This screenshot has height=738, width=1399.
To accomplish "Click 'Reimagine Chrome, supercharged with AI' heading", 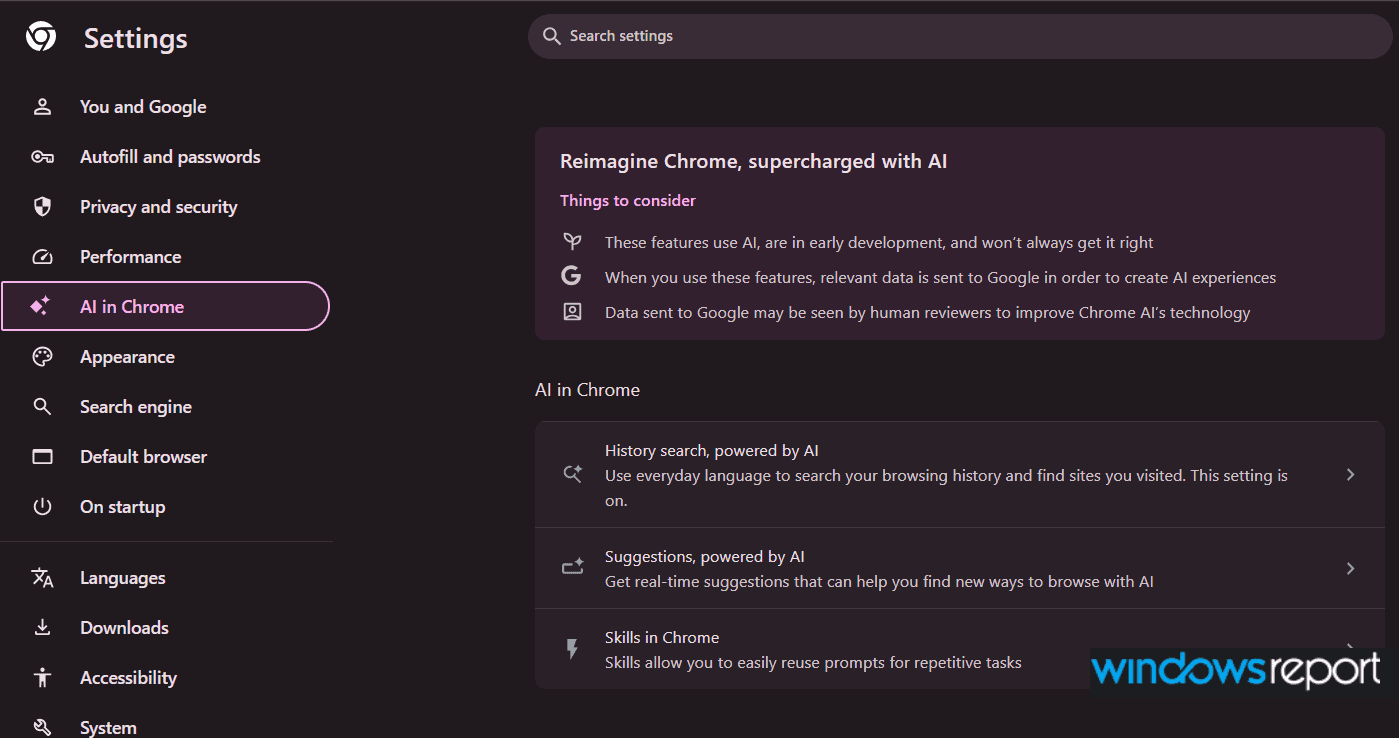I will 754,161.
